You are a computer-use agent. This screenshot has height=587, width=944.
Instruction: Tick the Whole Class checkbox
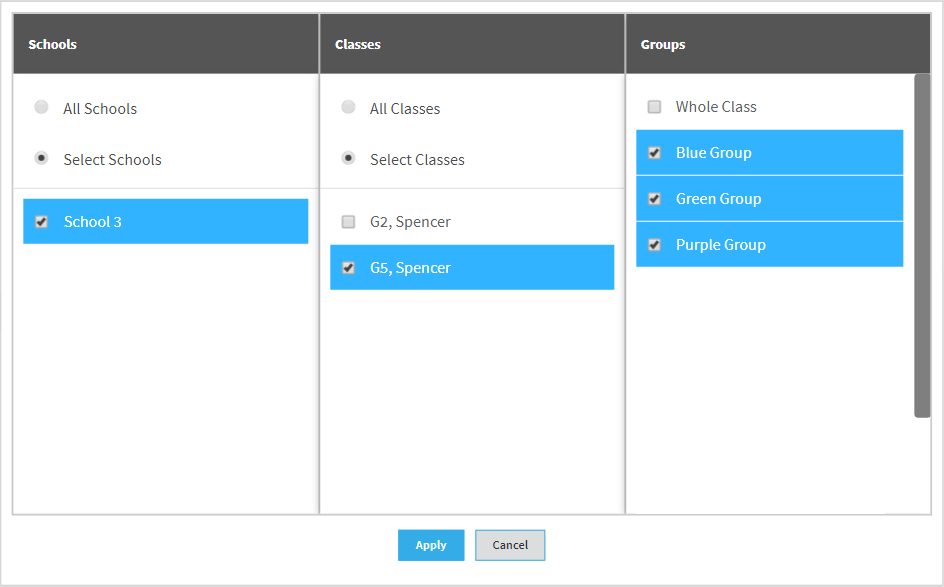(654, 107)
